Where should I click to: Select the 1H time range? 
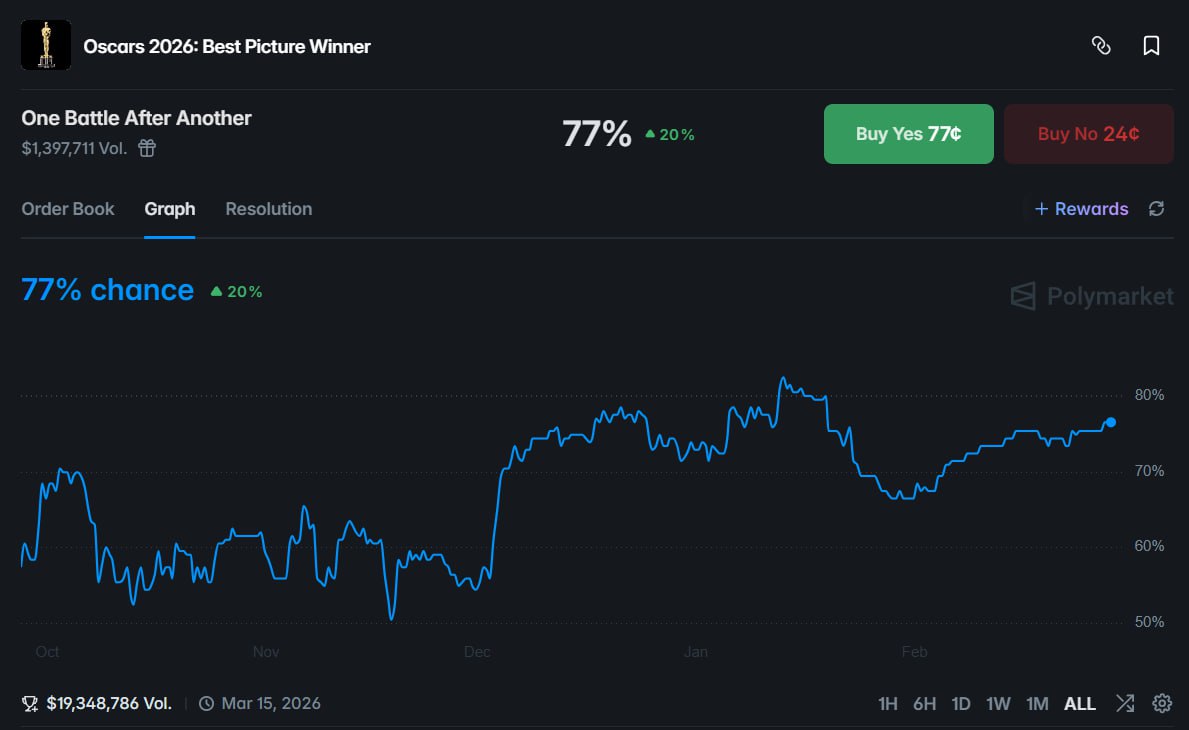click(887, 704)
